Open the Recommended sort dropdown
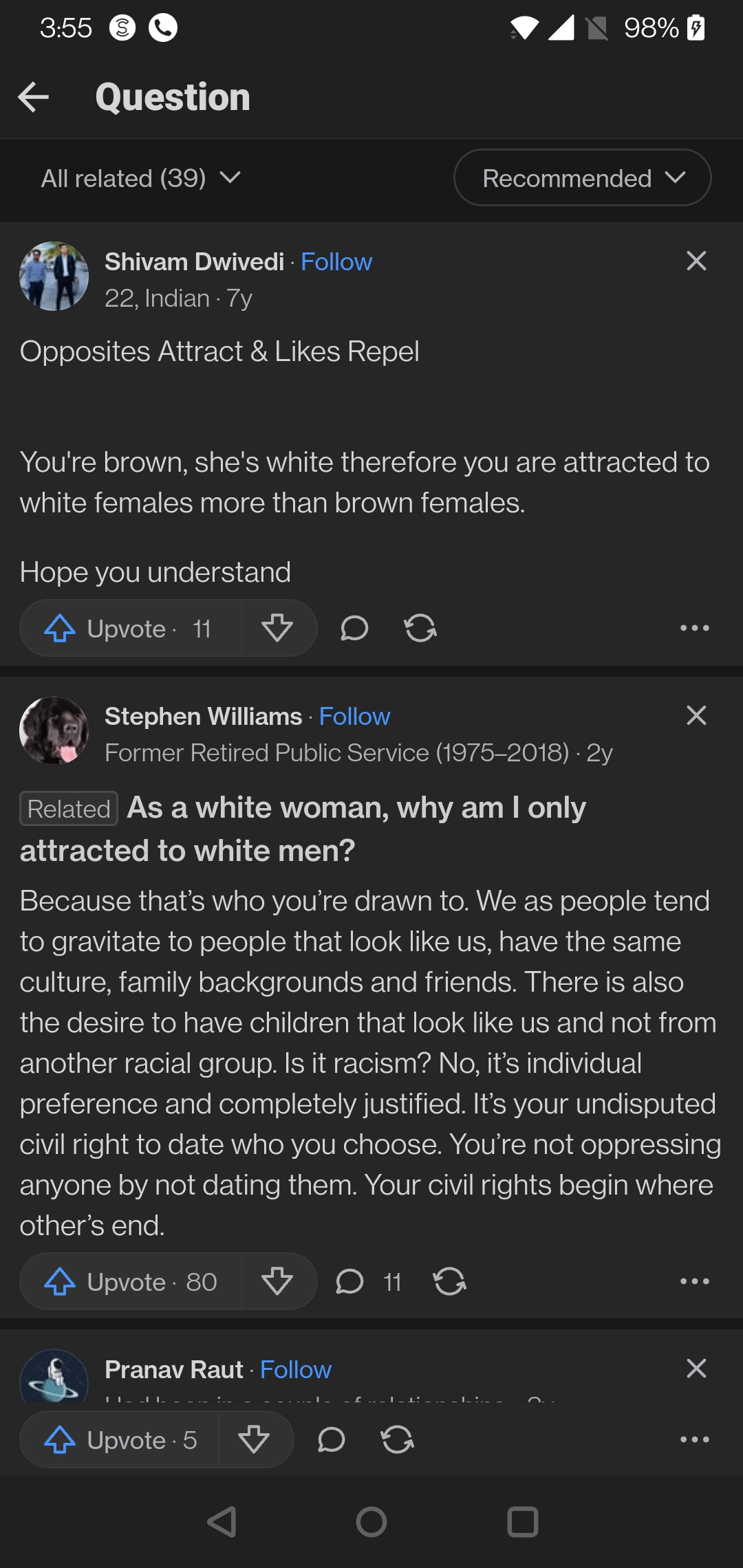Image resolution: width=743 pixels, height=1568 pixels. pos(582,177)
